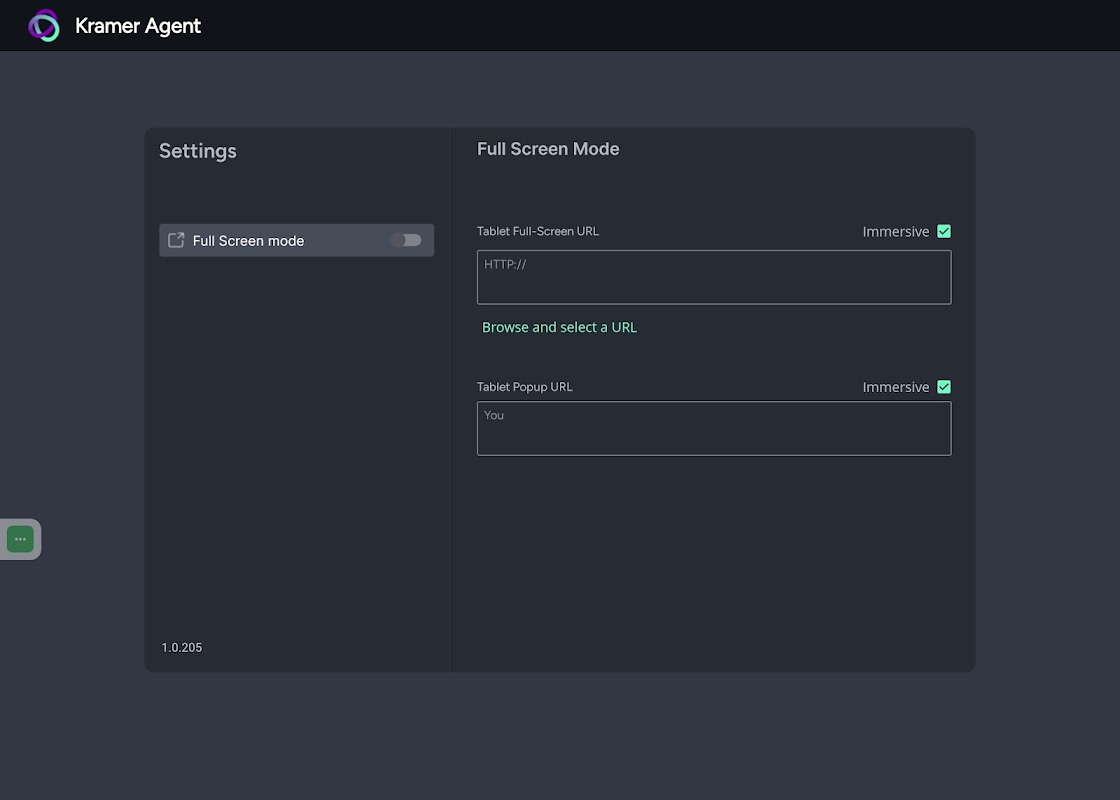Click the Full Screen mode external-link icon
Viewport: 1120px width, 800px height.
176,240
